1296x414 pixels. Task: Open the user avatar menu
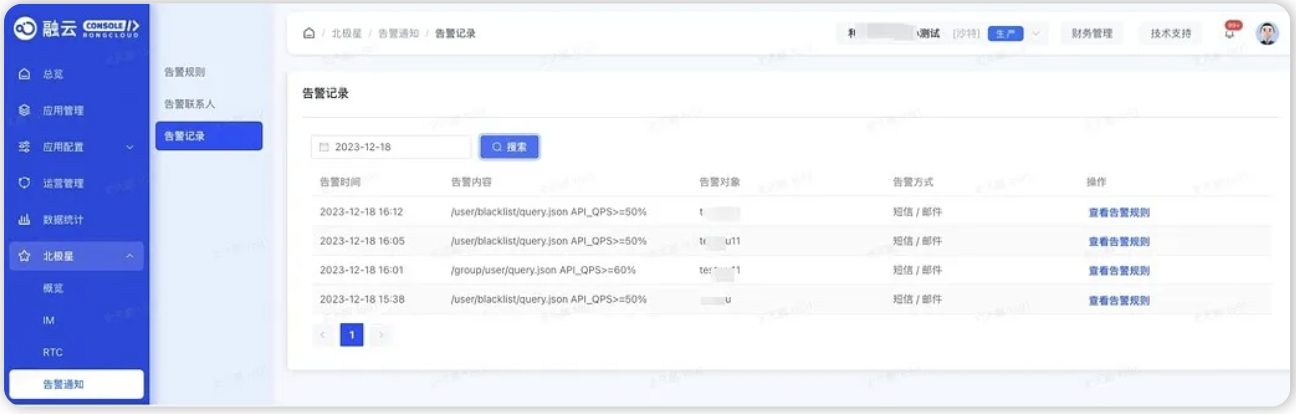(1267, 33)
